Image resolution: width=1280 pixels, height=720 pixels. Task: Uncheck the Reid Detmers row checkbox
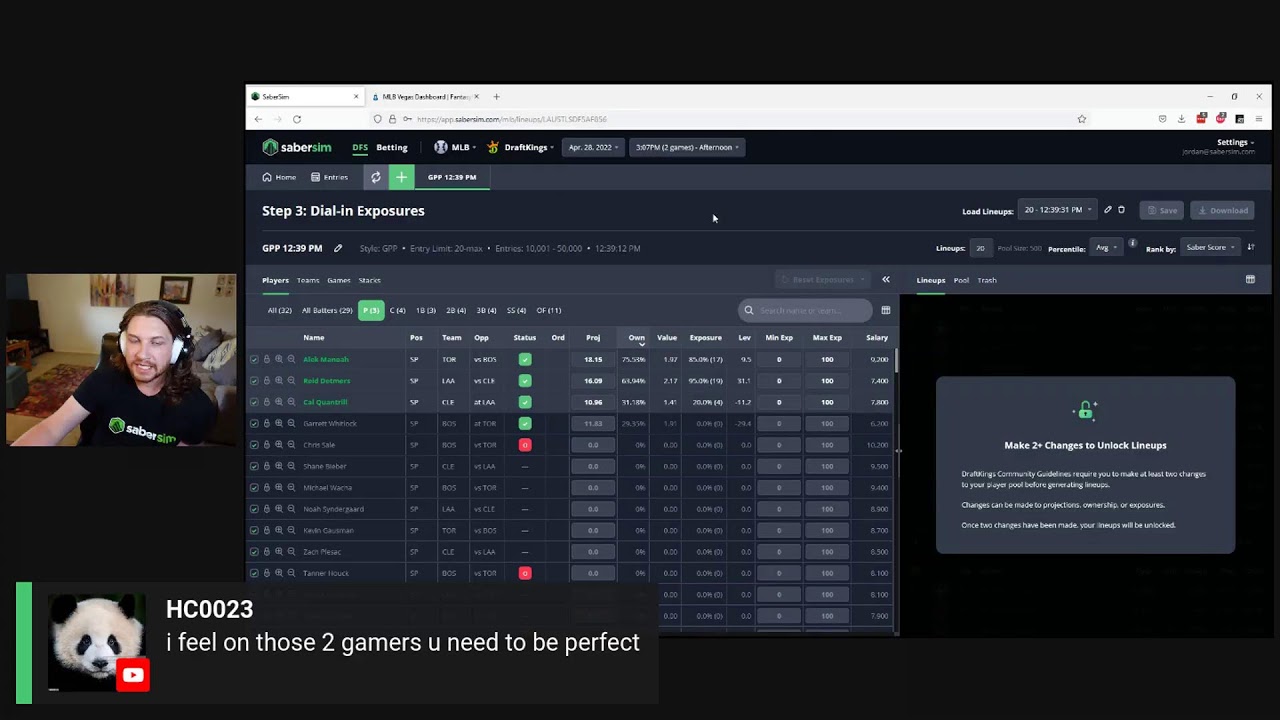(254, 381)
